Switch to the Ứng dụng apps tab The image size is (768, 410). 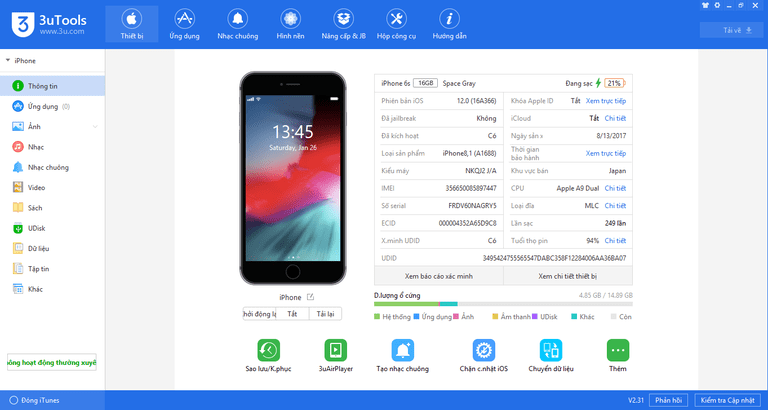click(184, 24)
